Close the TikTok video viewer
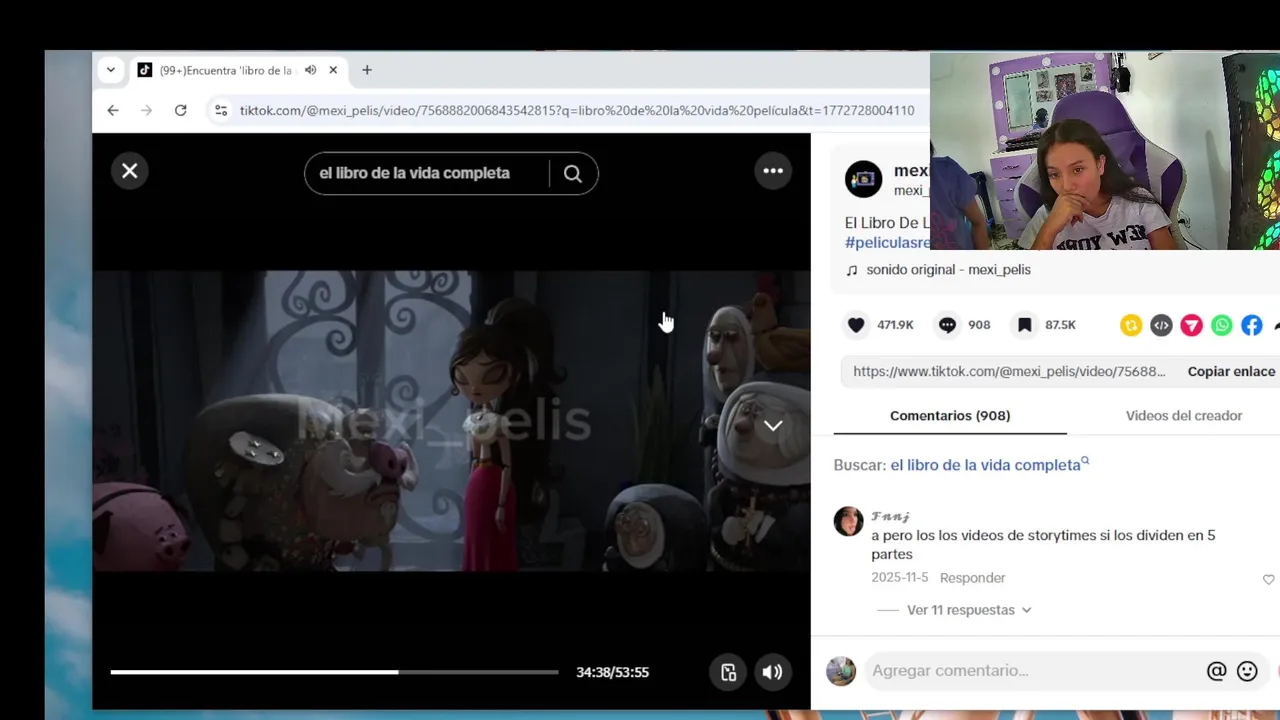This screenshot has height=720, width=1280. click(130, 171)
